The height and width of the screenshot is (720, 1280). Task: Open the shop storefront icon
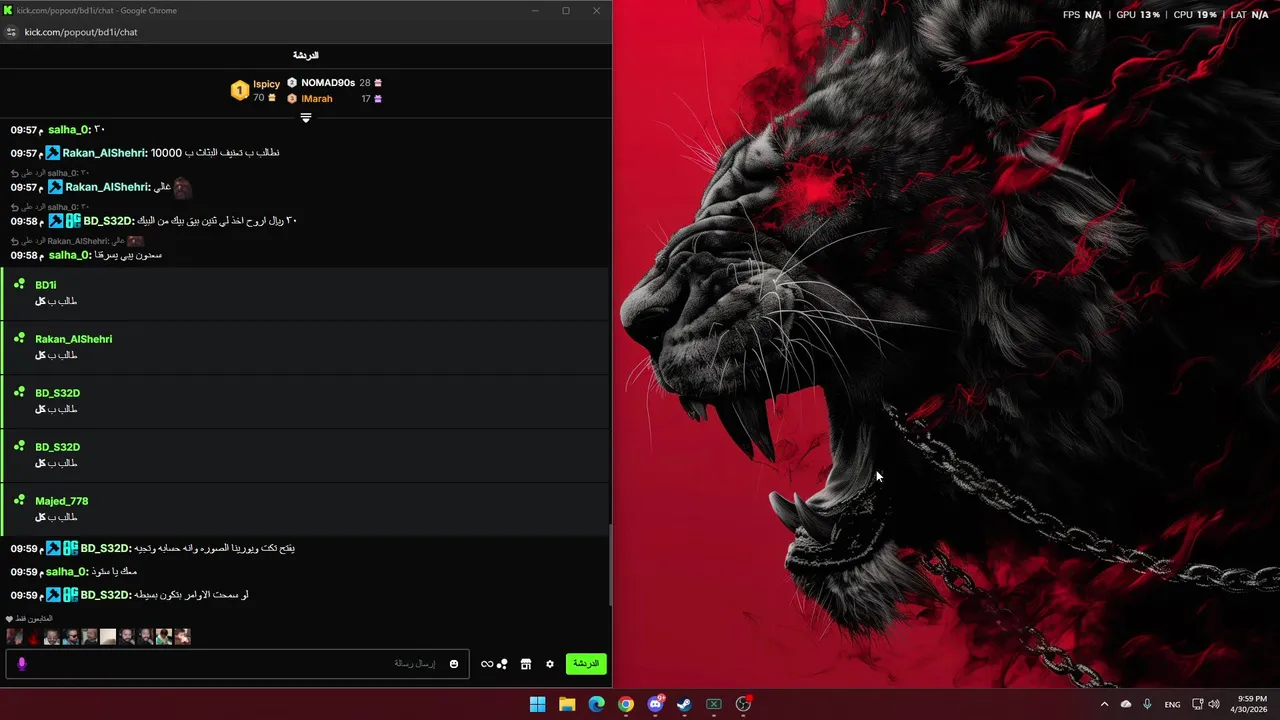pyautogui.click(x=526, y=664)
